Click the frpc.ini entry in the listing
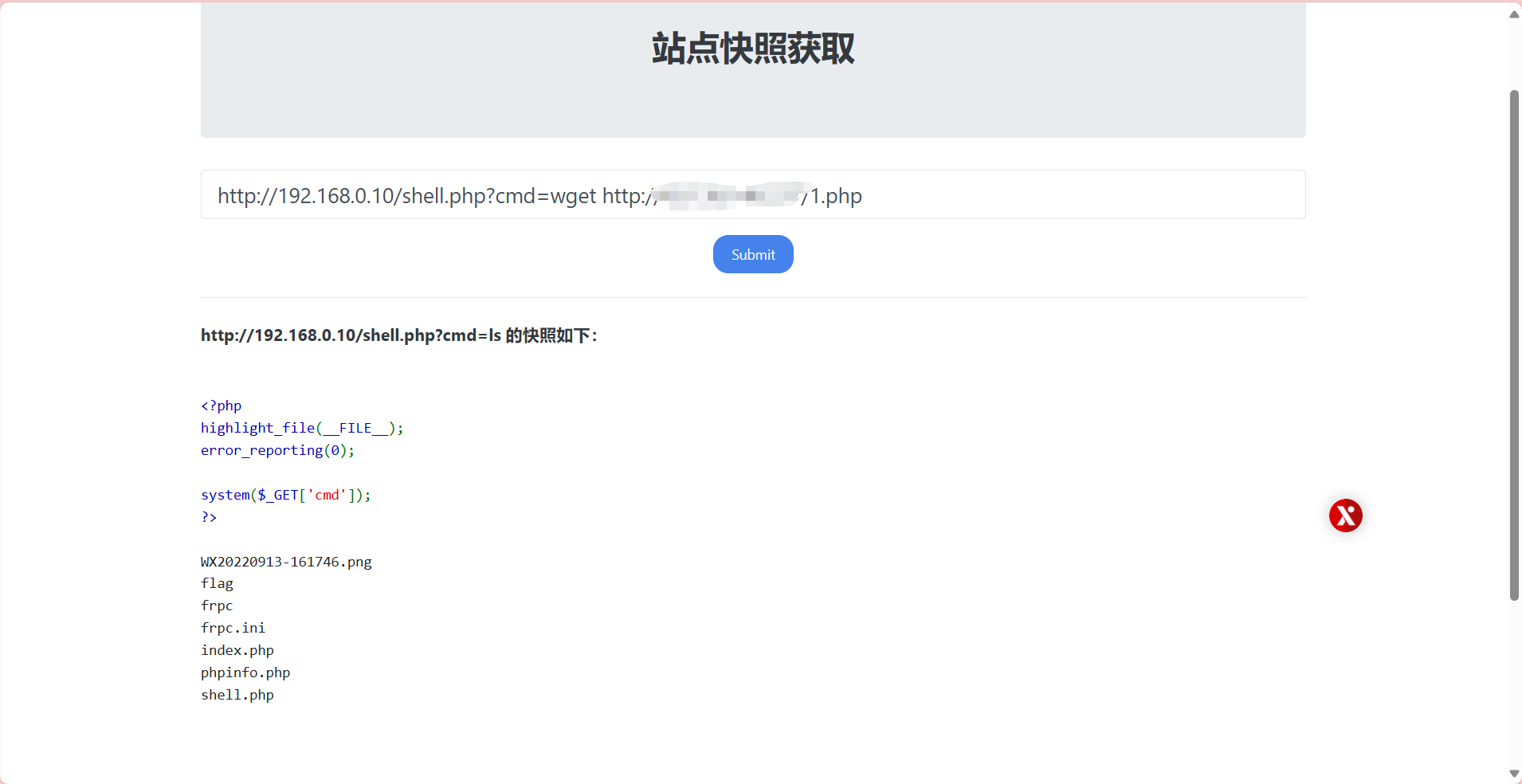 coord(233,629)
